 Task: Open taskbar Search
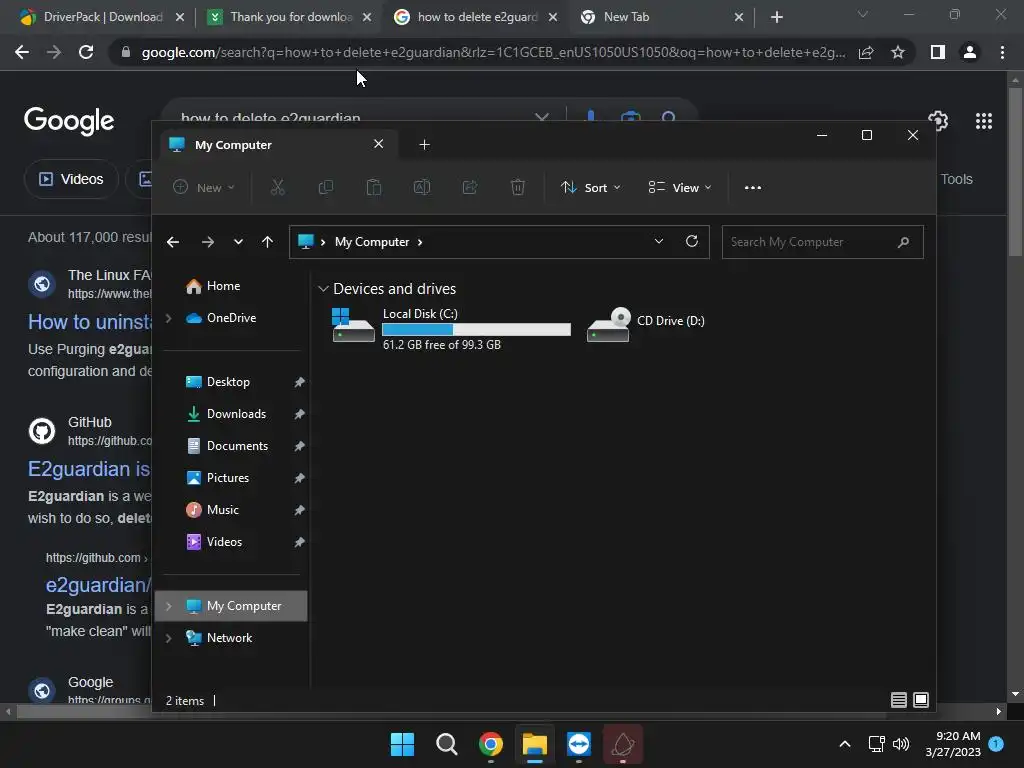pos(447,744)
